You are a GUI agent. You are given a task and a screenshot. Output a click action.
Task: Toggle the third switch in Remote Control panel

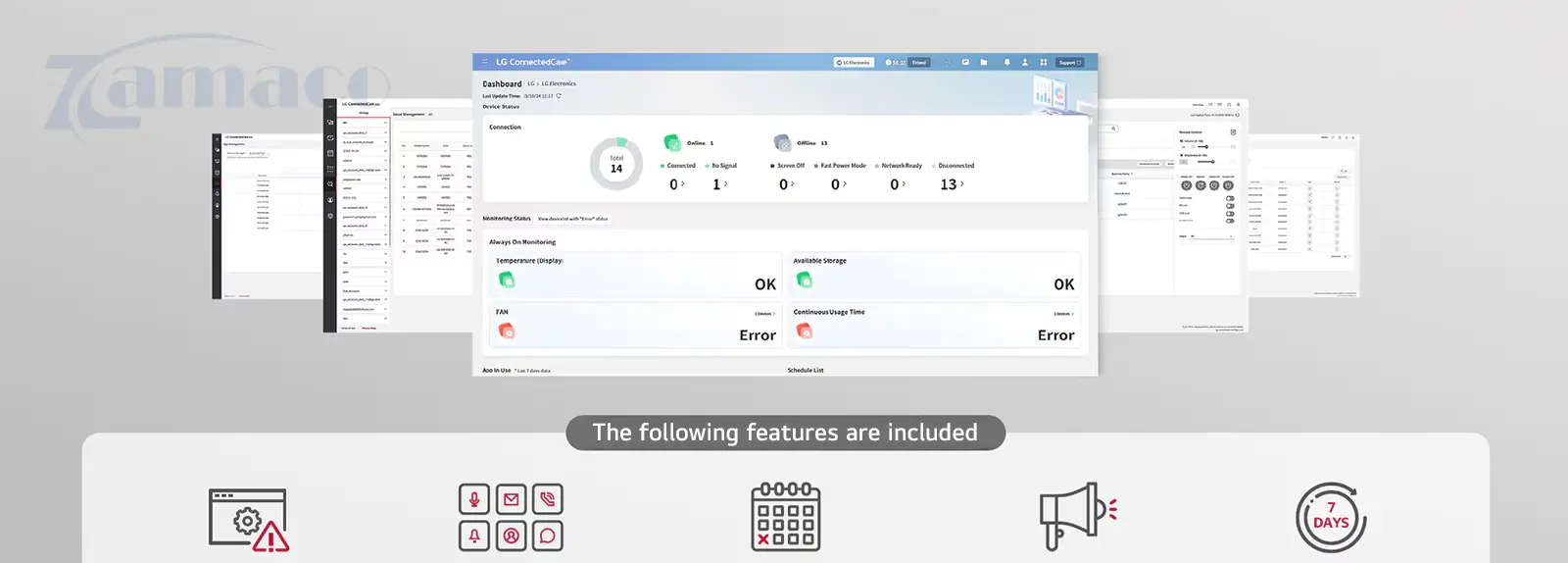tap(1230, 214)
